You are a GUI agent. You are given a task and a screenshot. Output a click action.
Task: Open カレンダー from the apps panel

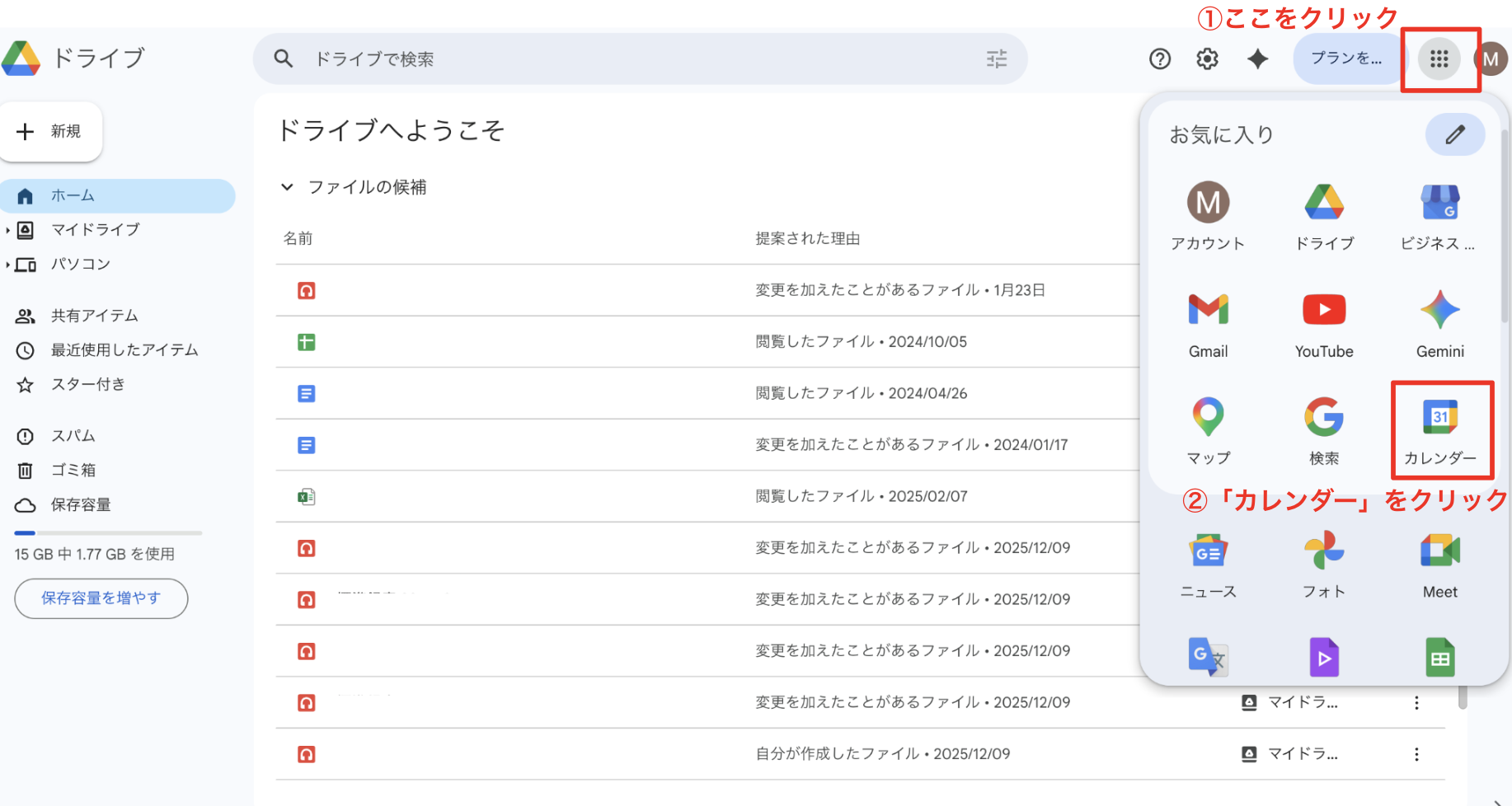(x=1439, y=431)
